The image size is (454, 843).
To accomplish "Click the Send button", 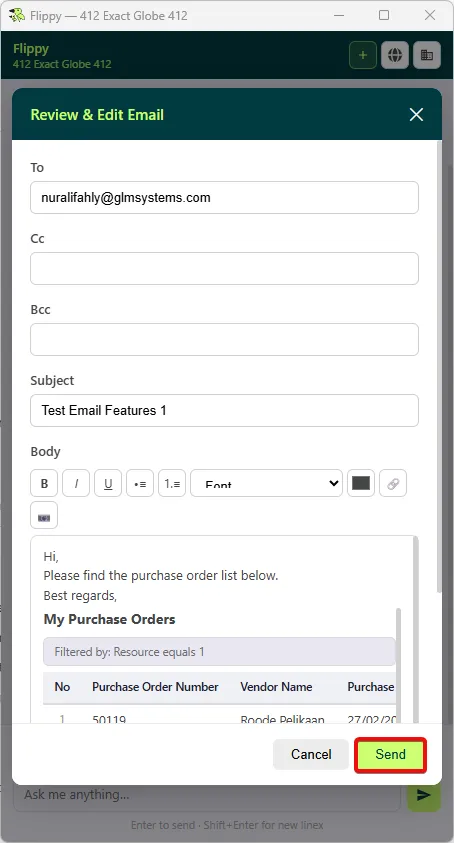I will (x=391, y=754).
